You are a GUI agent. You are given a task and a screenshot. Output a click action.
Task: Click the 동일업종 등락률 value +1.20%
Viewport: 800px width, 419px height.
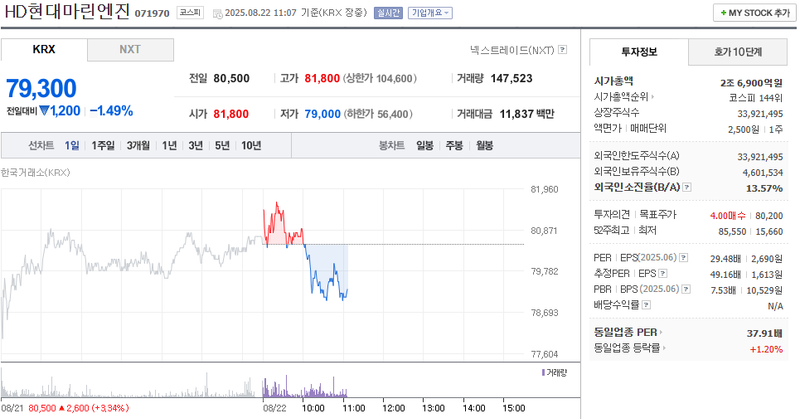[766, 349]
